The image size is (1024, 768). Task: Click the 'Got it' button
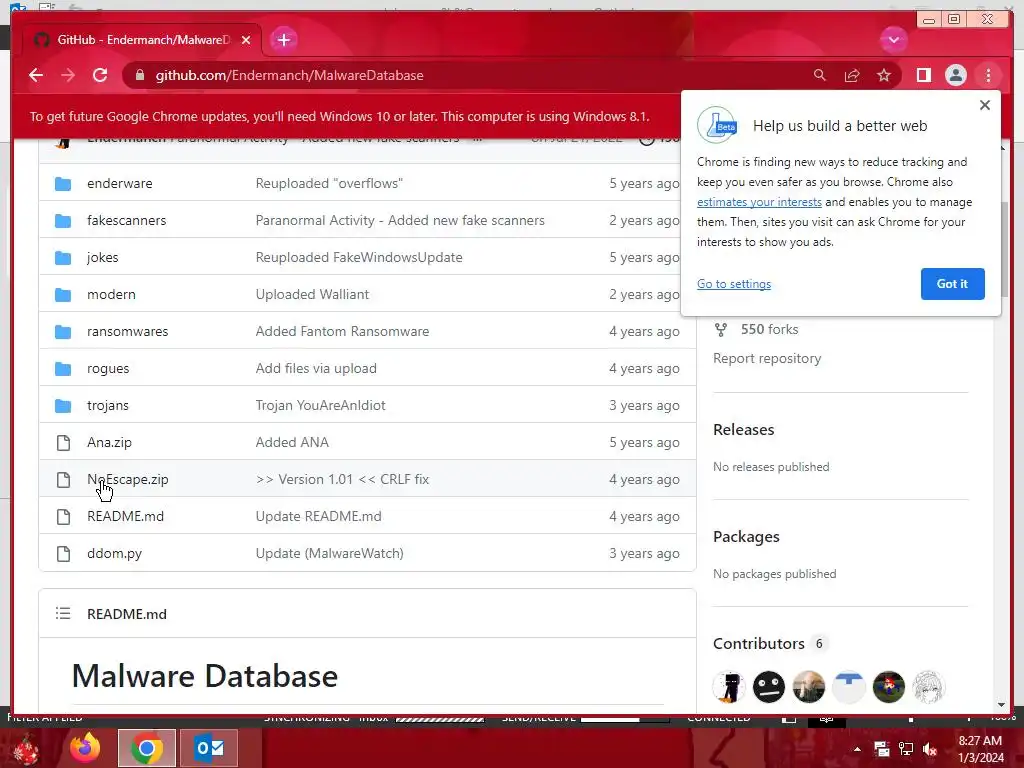pyautogui.click(x=952, y=283)
